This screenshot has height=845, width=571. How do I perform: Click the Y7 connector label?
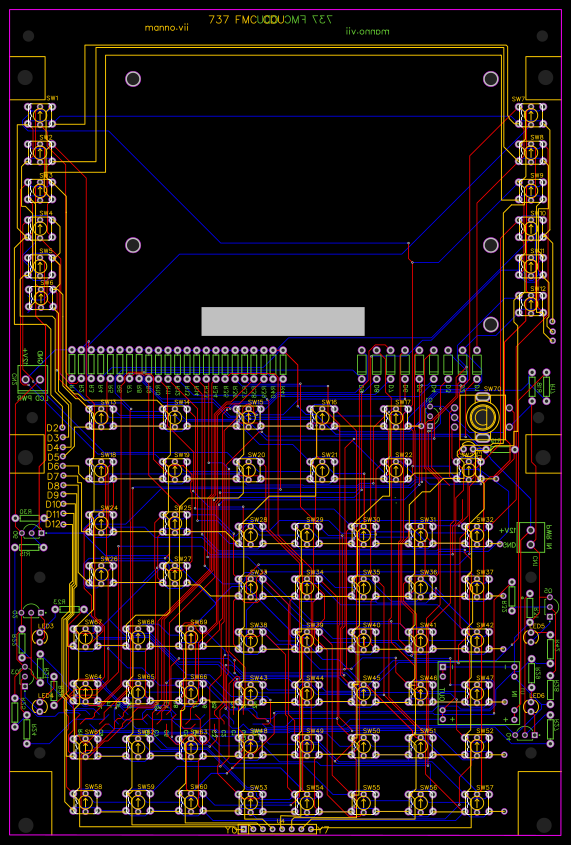pos(322,830)
